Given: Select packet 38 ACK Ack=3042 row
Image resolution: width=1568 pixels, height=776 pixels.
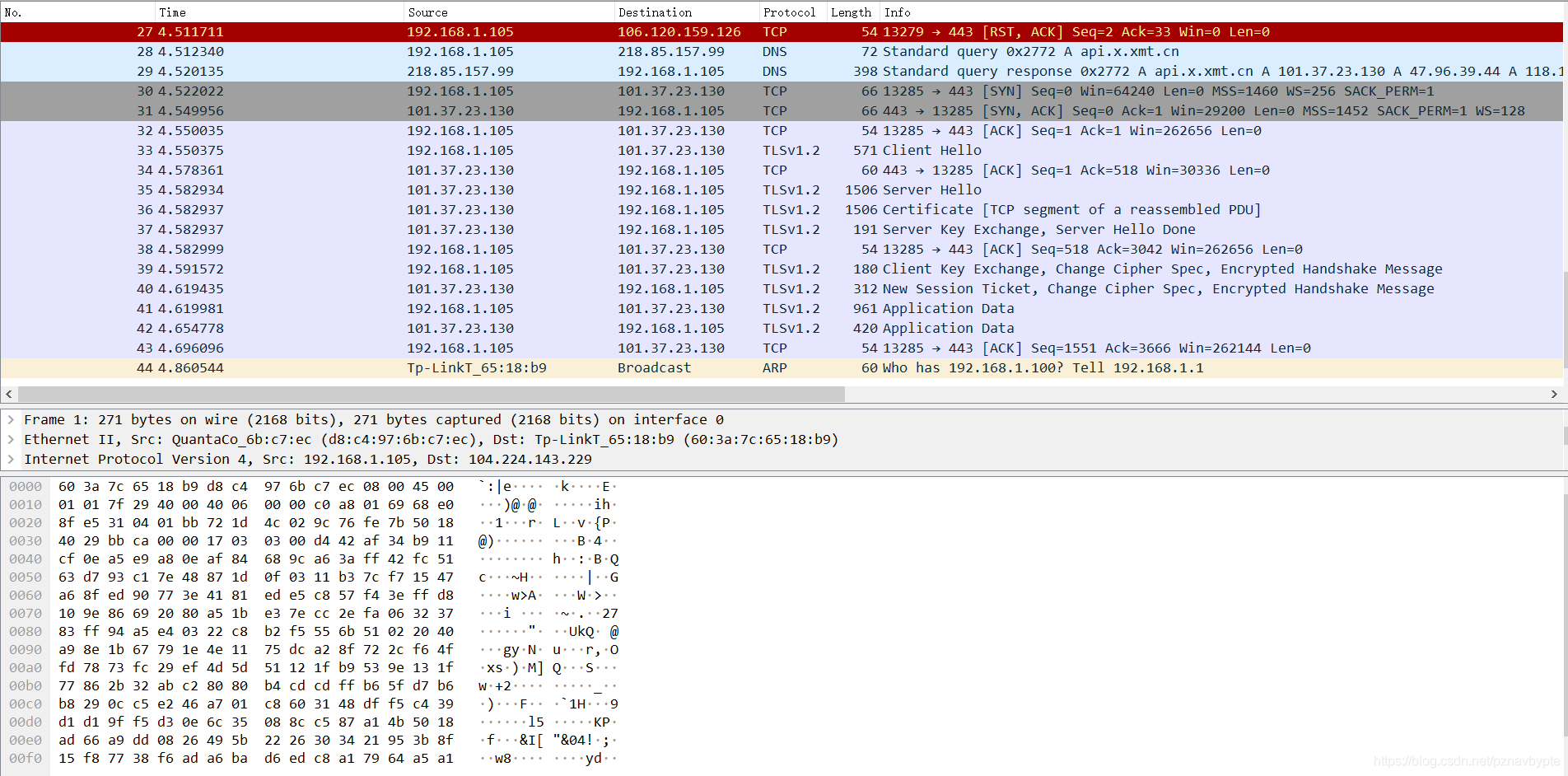Looking at the screenshot, I should pyautogui.click(x=782, y=250).
